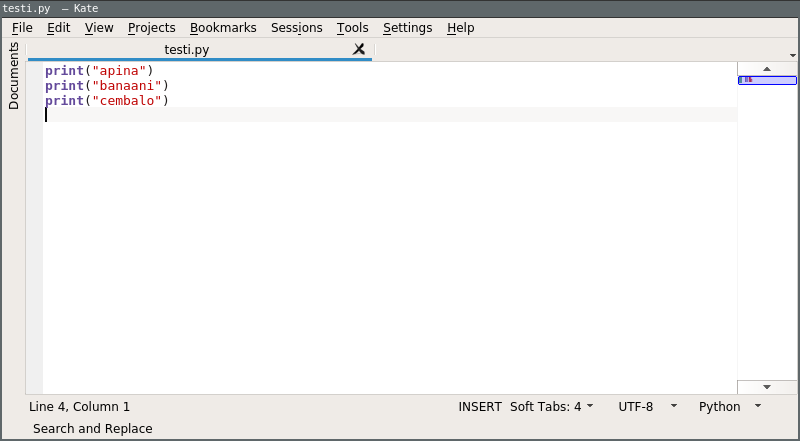Toggle the Search and Replace panel
This screenshot has width=800, height=441.
[x=92, y=429]
